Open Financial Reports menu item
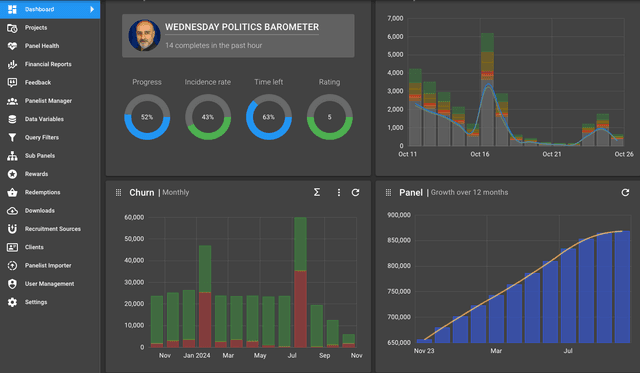The height and width of the screenshot is (373, 640). pyautogui.click(x=50, y=64)
